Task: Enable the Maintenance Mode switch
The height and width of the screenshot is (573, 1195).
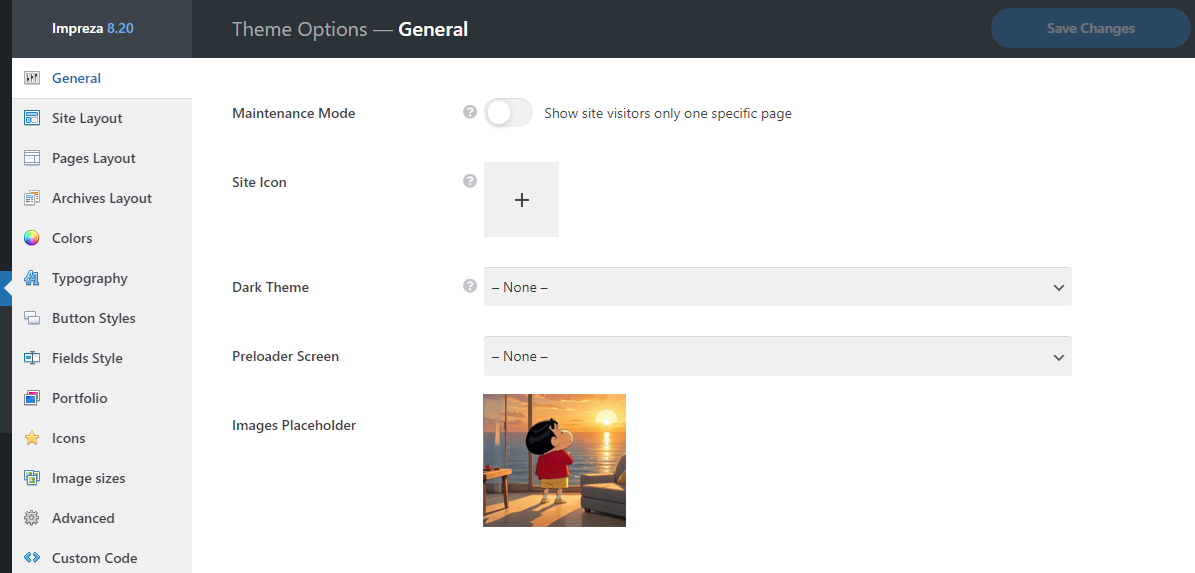Action: click(x=508, y=113)
